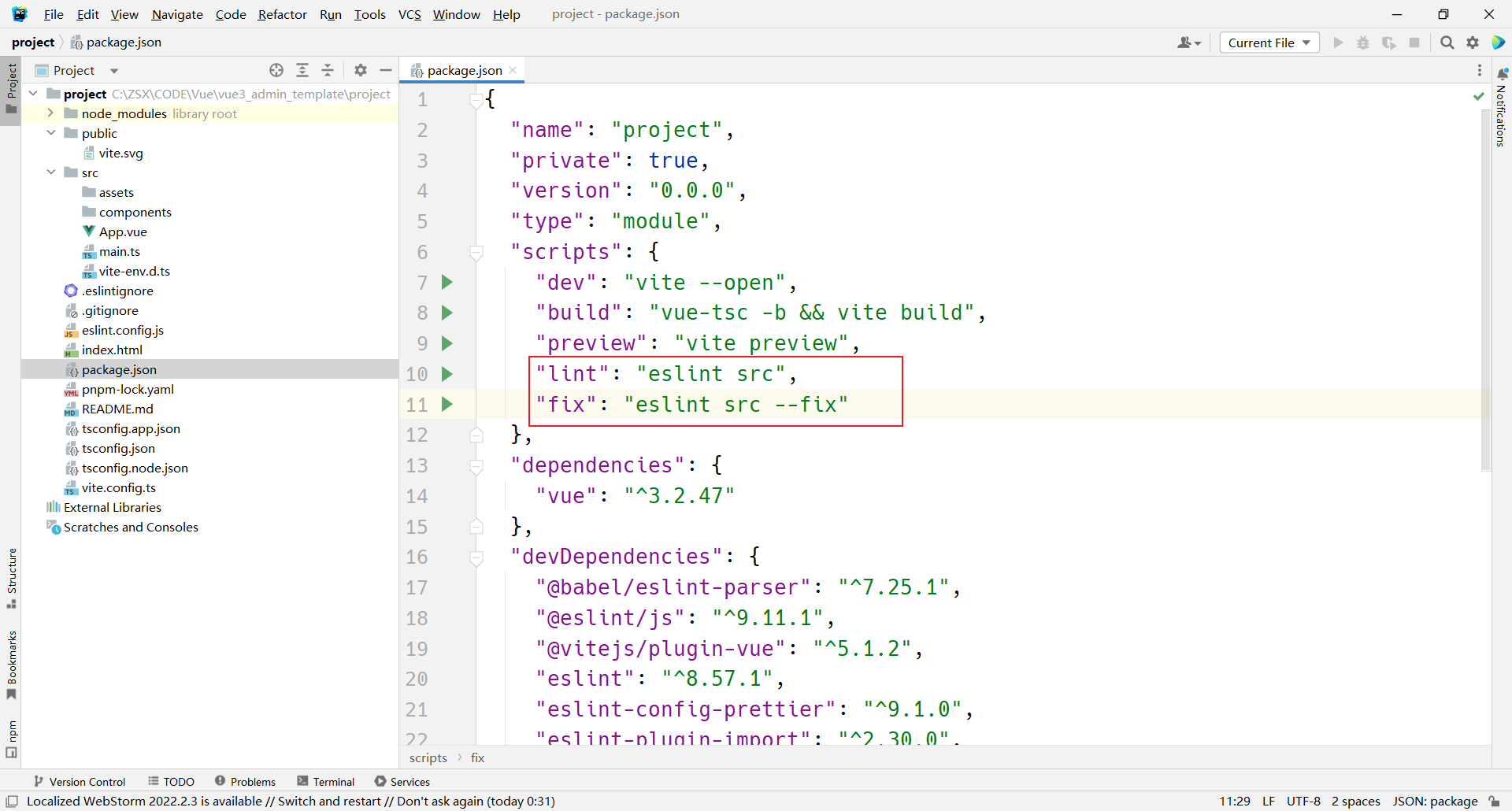Screen dimensions: 1512x811
Task: Open the Refactor menu
Action: (282, 14)
